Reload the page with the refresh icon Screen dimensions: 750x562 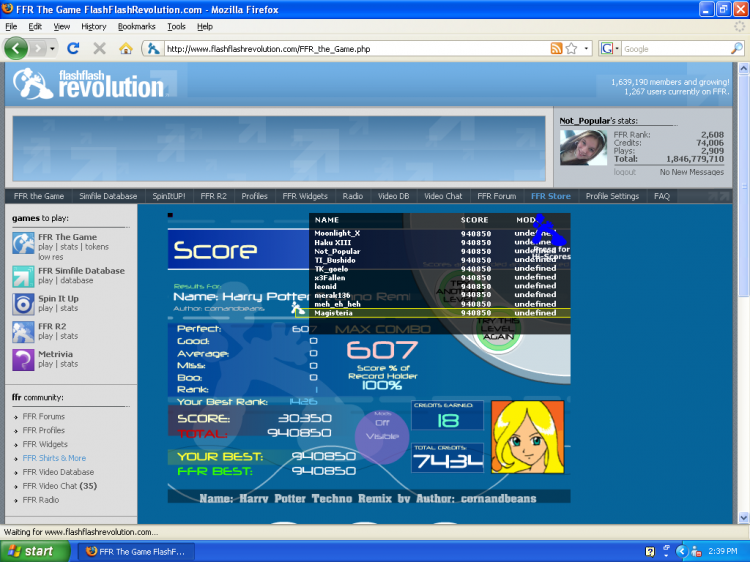(x=73, y=48)
